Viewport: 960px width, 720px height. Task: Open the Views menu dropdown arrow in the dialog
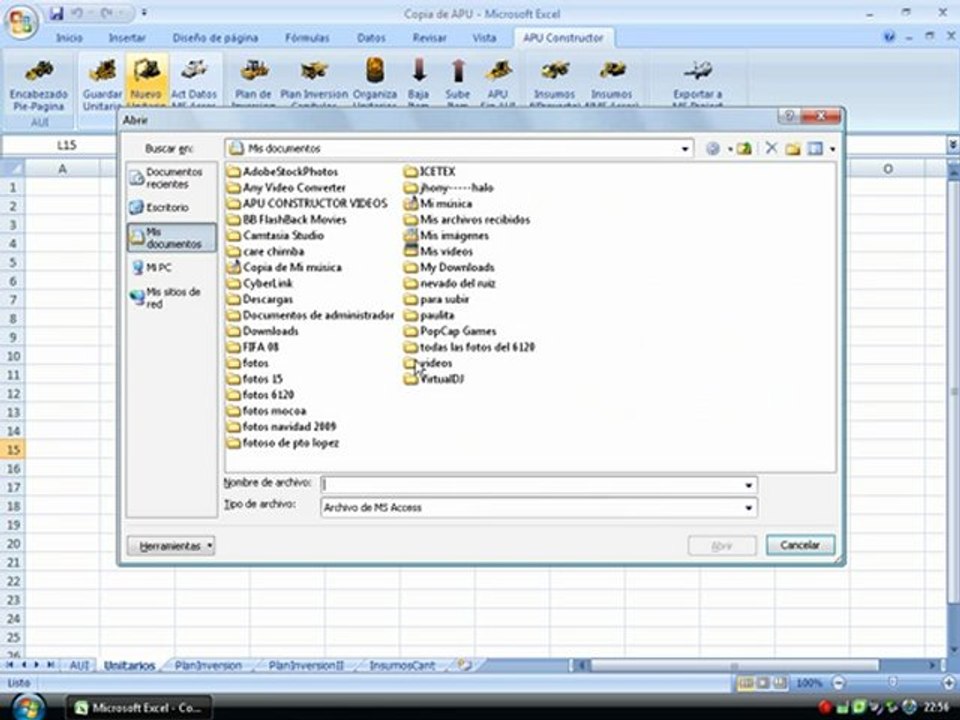coord(832,149)
